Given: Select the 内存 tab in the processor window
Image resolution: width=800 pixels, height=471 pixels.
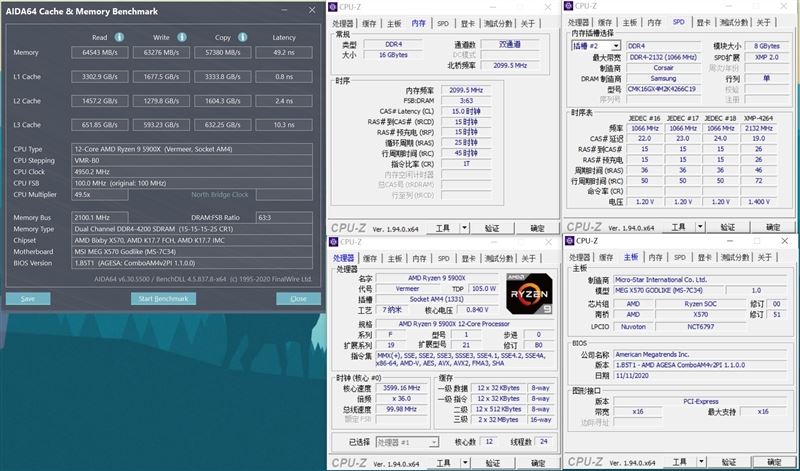Looking at the screenshot, I should coord(419,258).
